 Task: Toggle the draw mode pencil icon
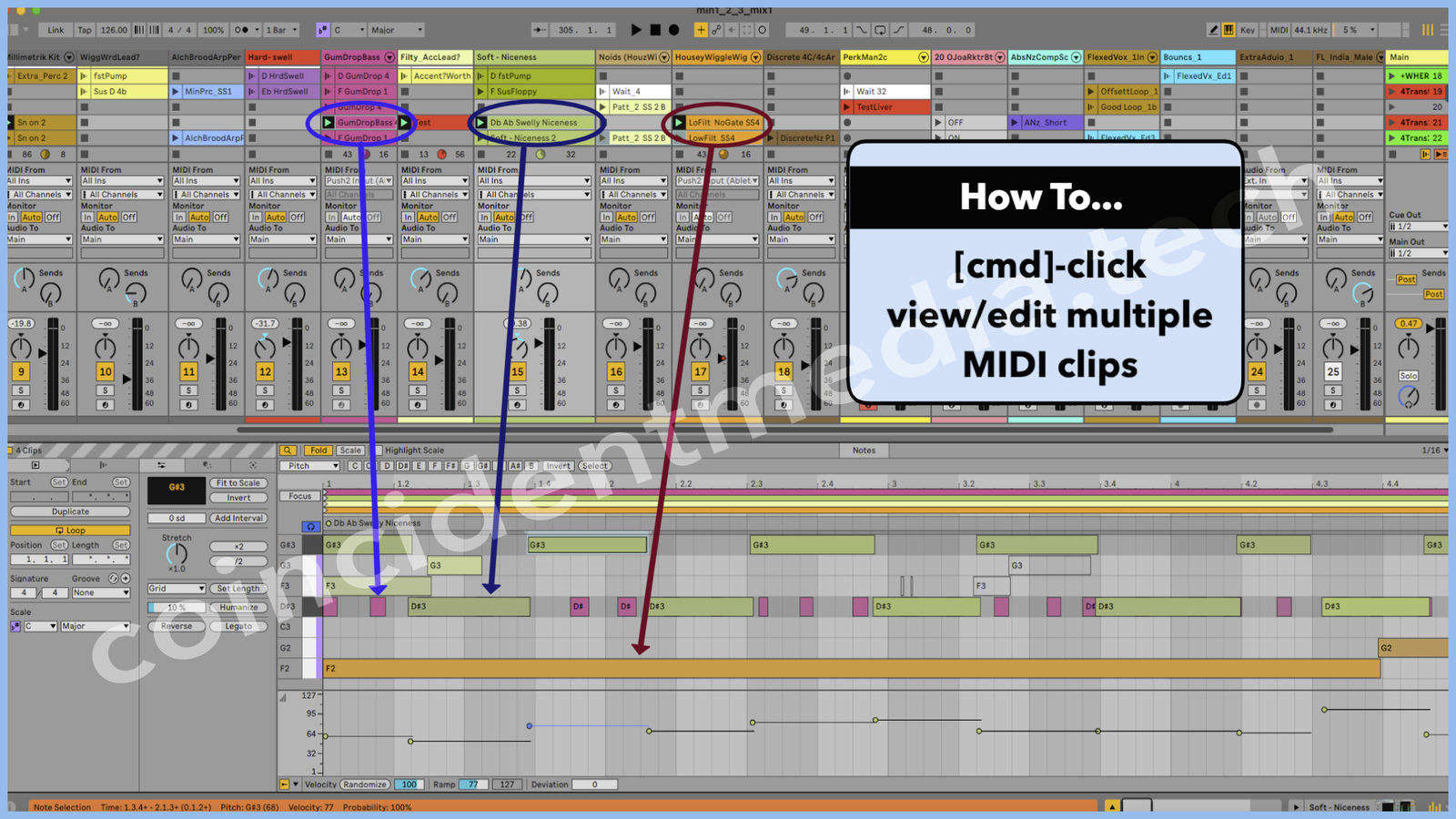click(x=1213, y=30)
